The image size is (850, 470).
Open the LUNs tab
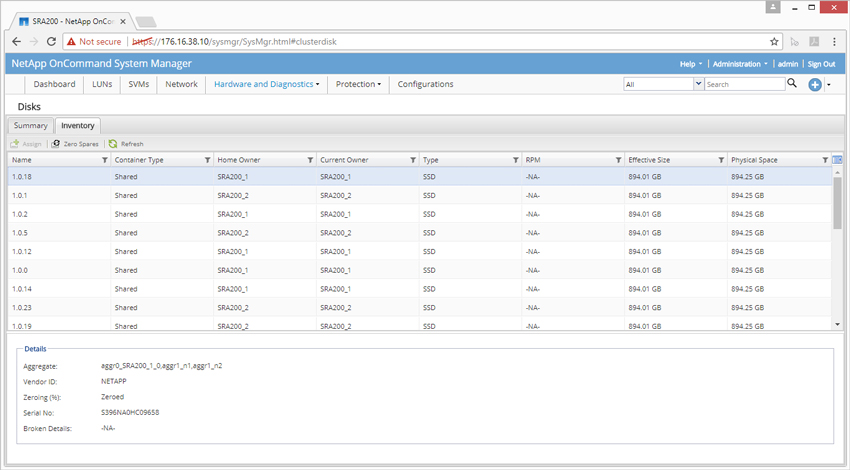(x=102, y=84)
